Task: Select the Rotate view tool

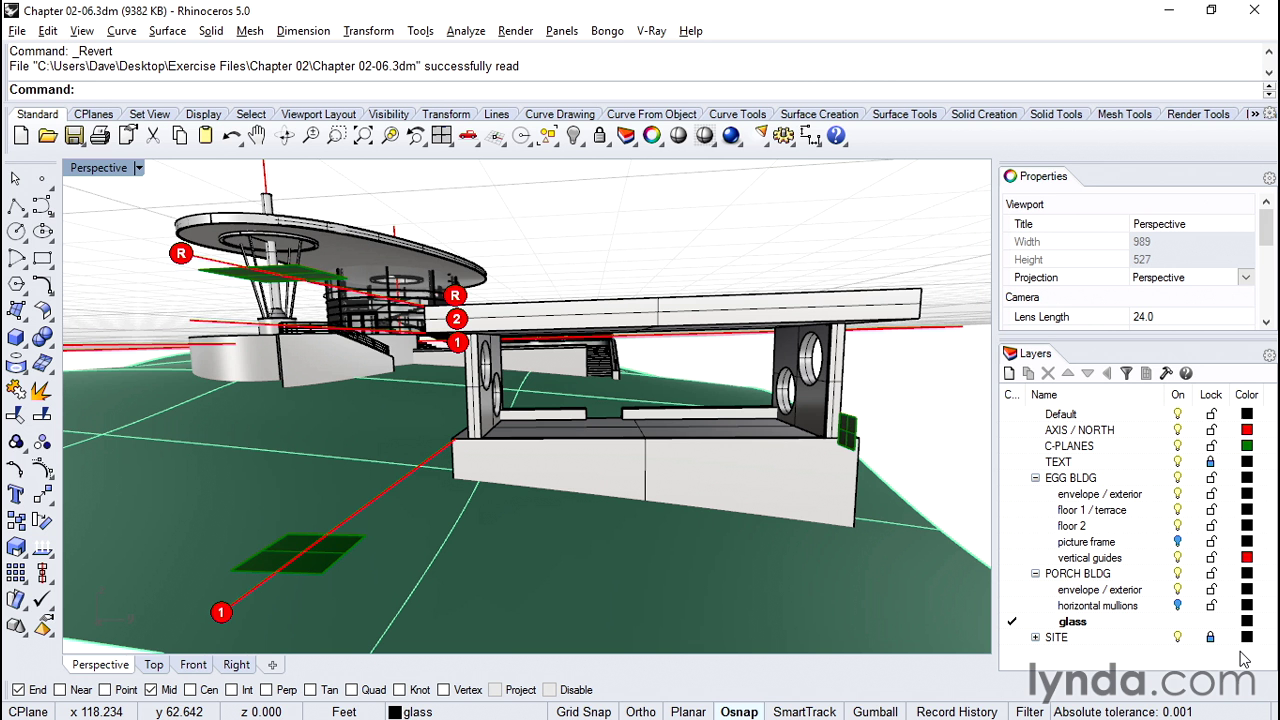Action: point(285,136)
